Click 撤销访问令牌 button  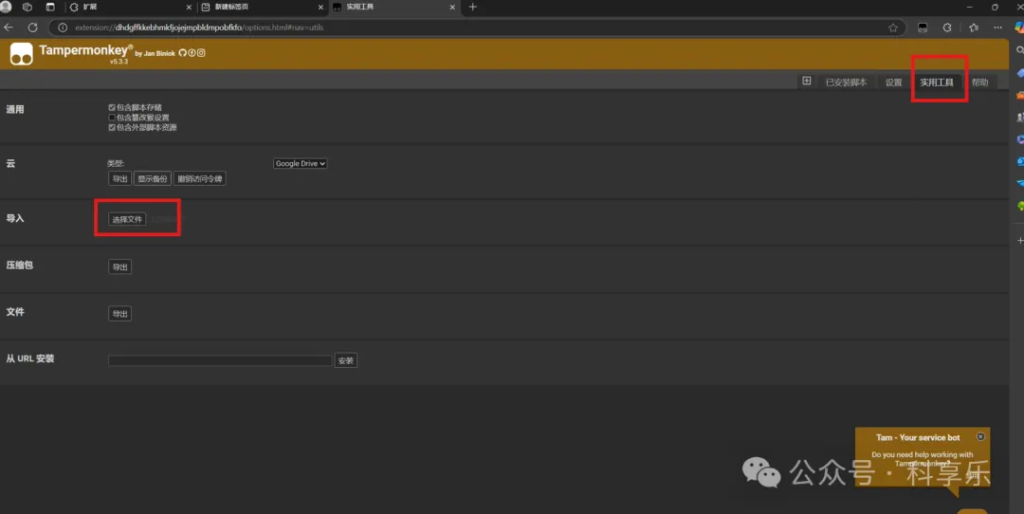(200, 178)
